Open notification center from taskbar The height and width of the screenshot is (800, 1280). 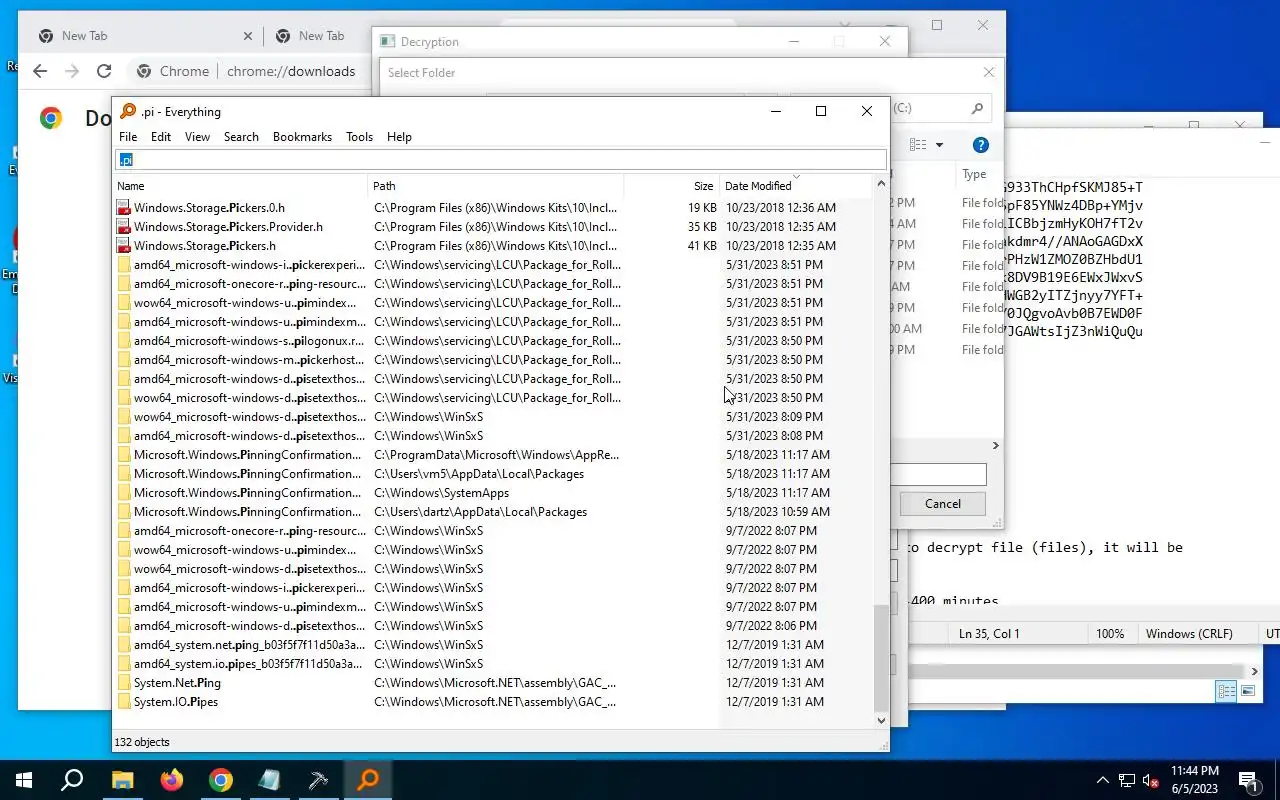click(x=1248, y=780)
